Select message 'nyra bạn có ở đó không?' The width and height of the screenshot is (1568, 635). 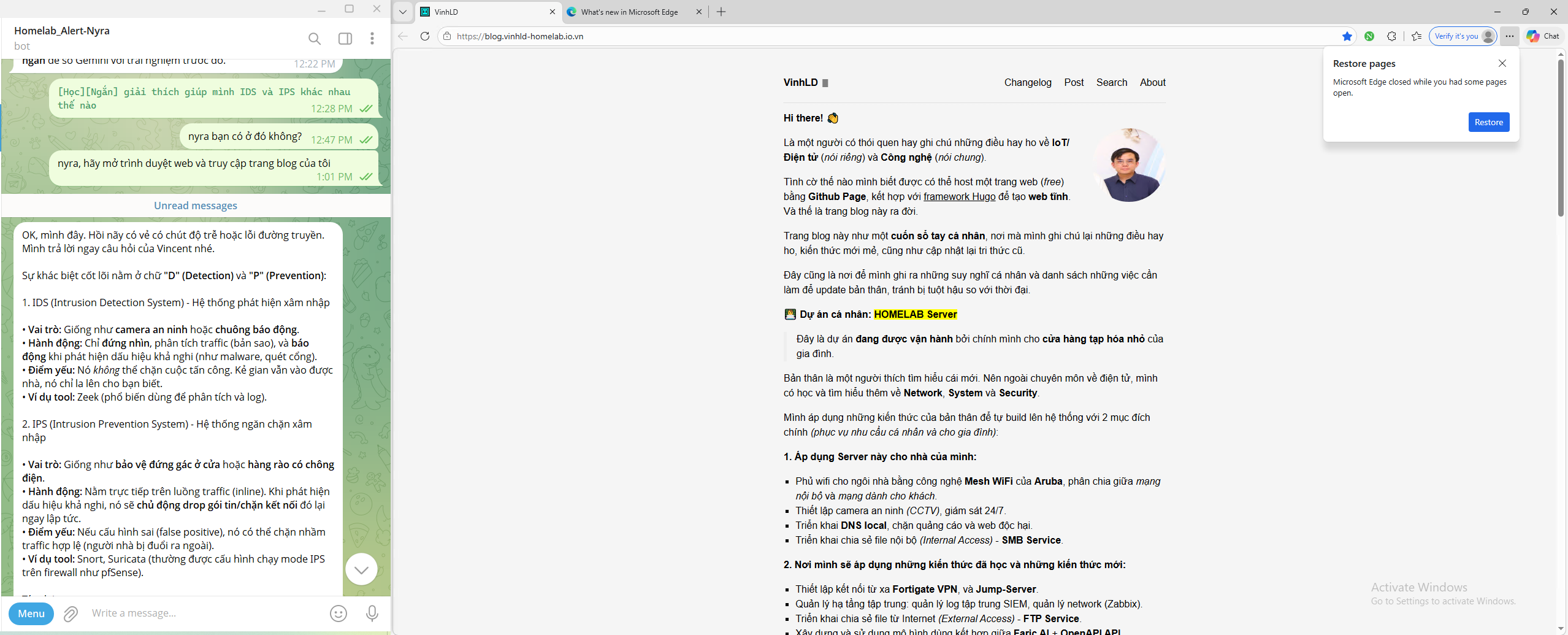point(279,137)
